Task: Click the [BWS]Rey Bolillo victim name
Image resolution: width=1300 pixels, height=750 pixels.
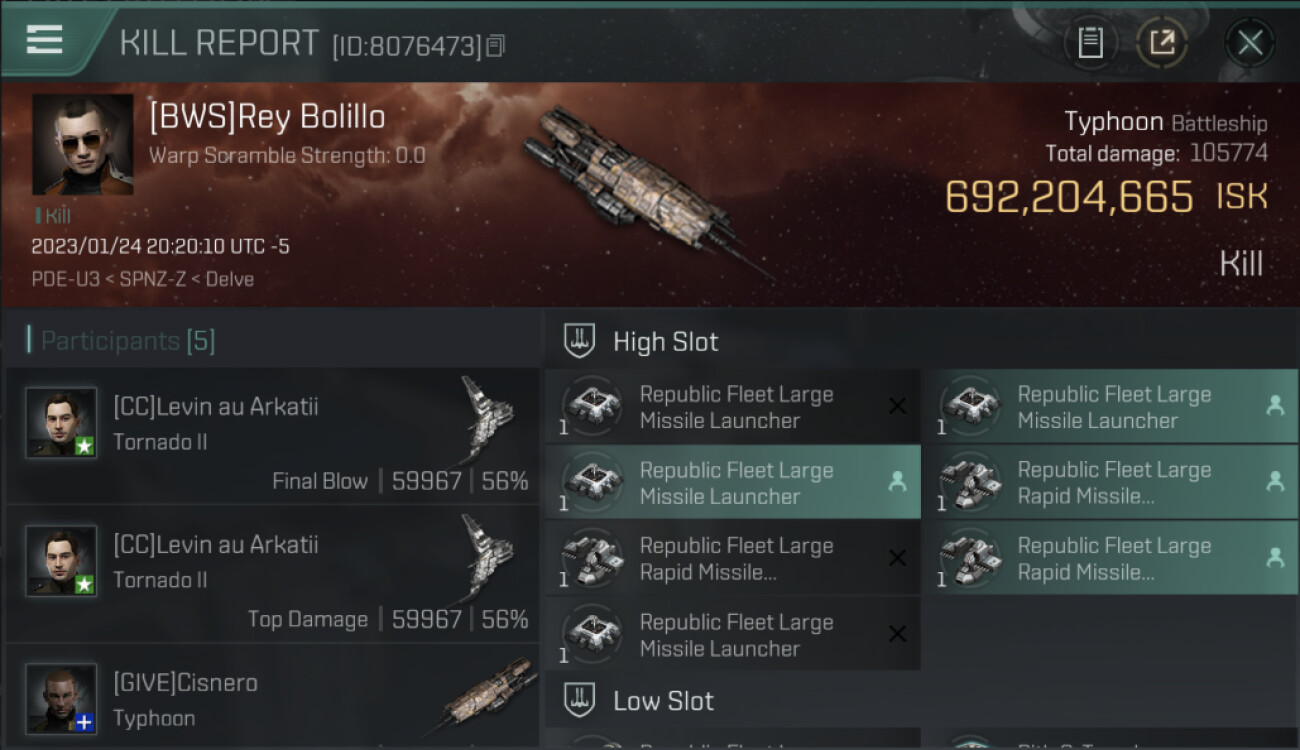Action: pyautogui.click(x=267, y=117)
